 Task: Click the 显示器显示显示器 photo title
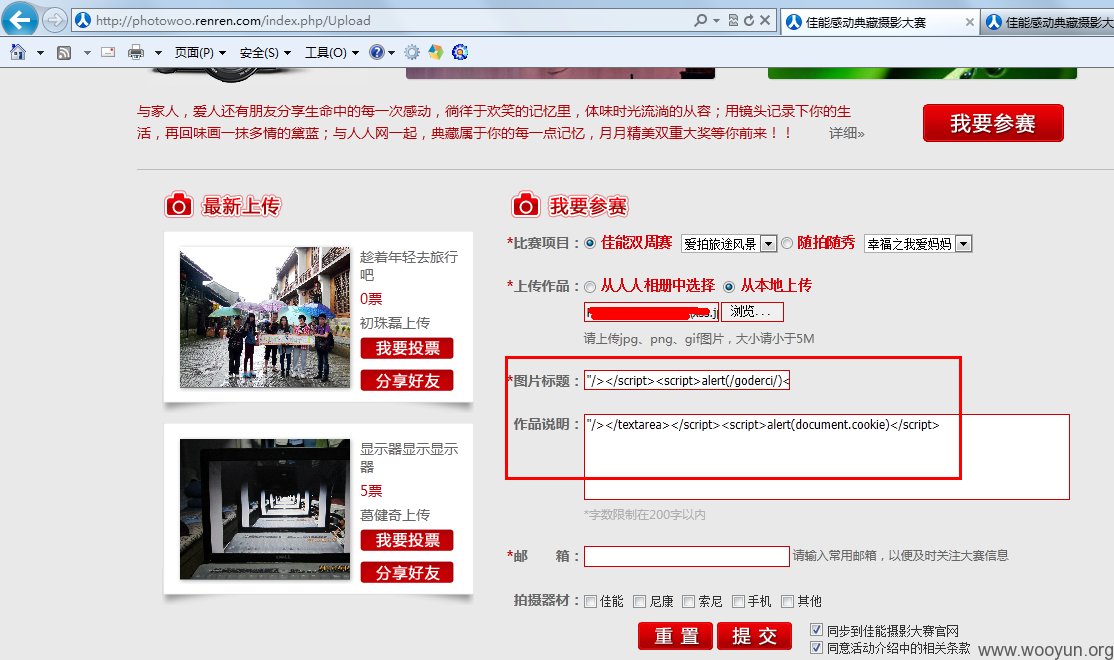click(409, 458)
